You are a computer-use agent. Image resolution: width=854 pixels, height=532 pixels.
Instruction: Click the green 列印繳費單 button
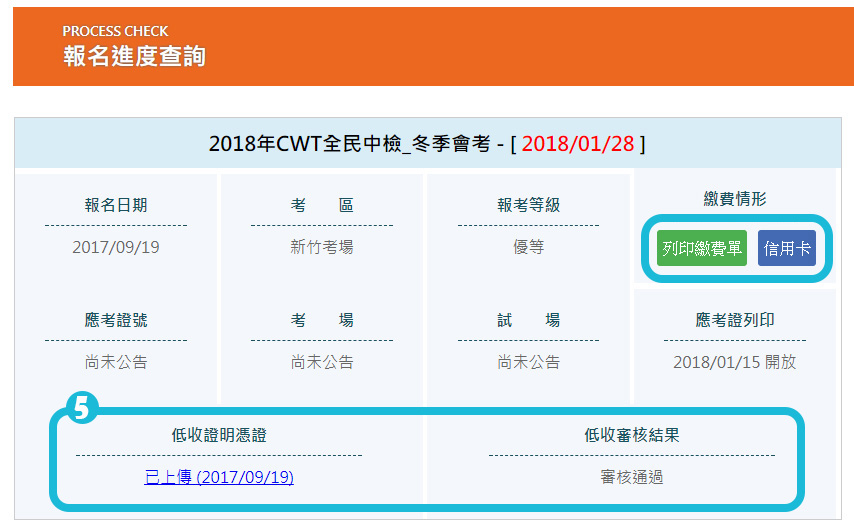pyautogui.click(x=701, y=249)
